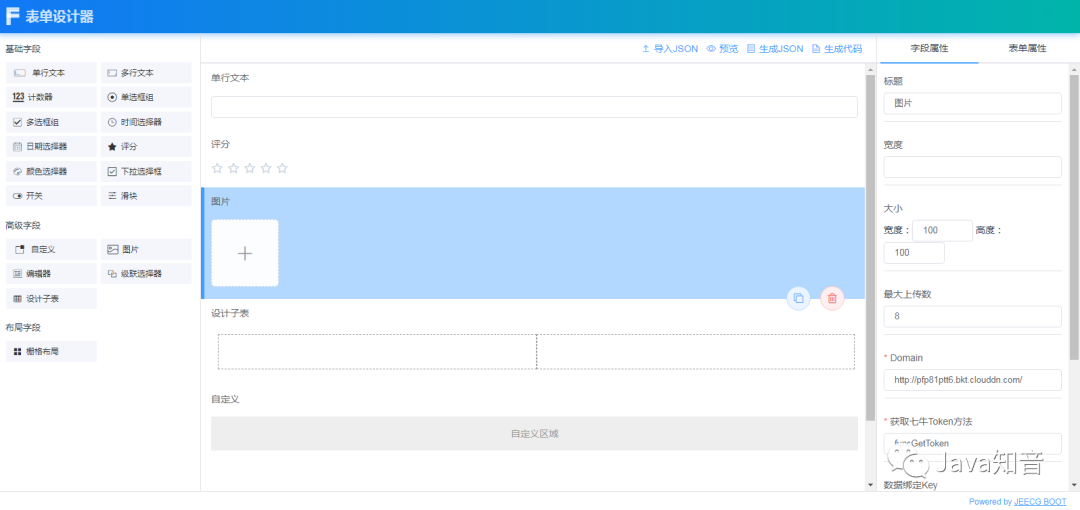Click right cell of 设计子表

point(696,351)
